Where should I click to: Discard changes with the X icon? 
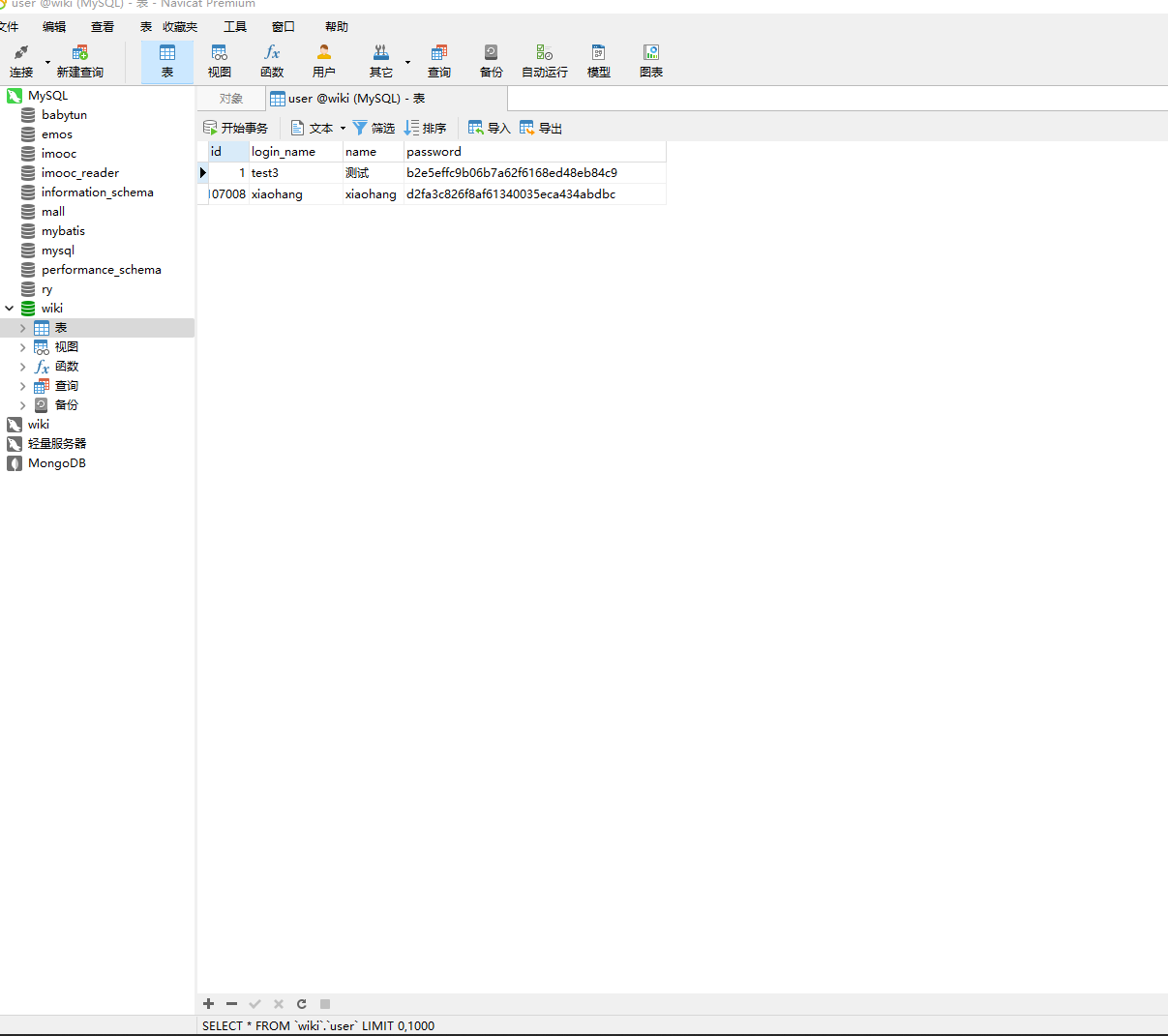[x=278, y=1004]
